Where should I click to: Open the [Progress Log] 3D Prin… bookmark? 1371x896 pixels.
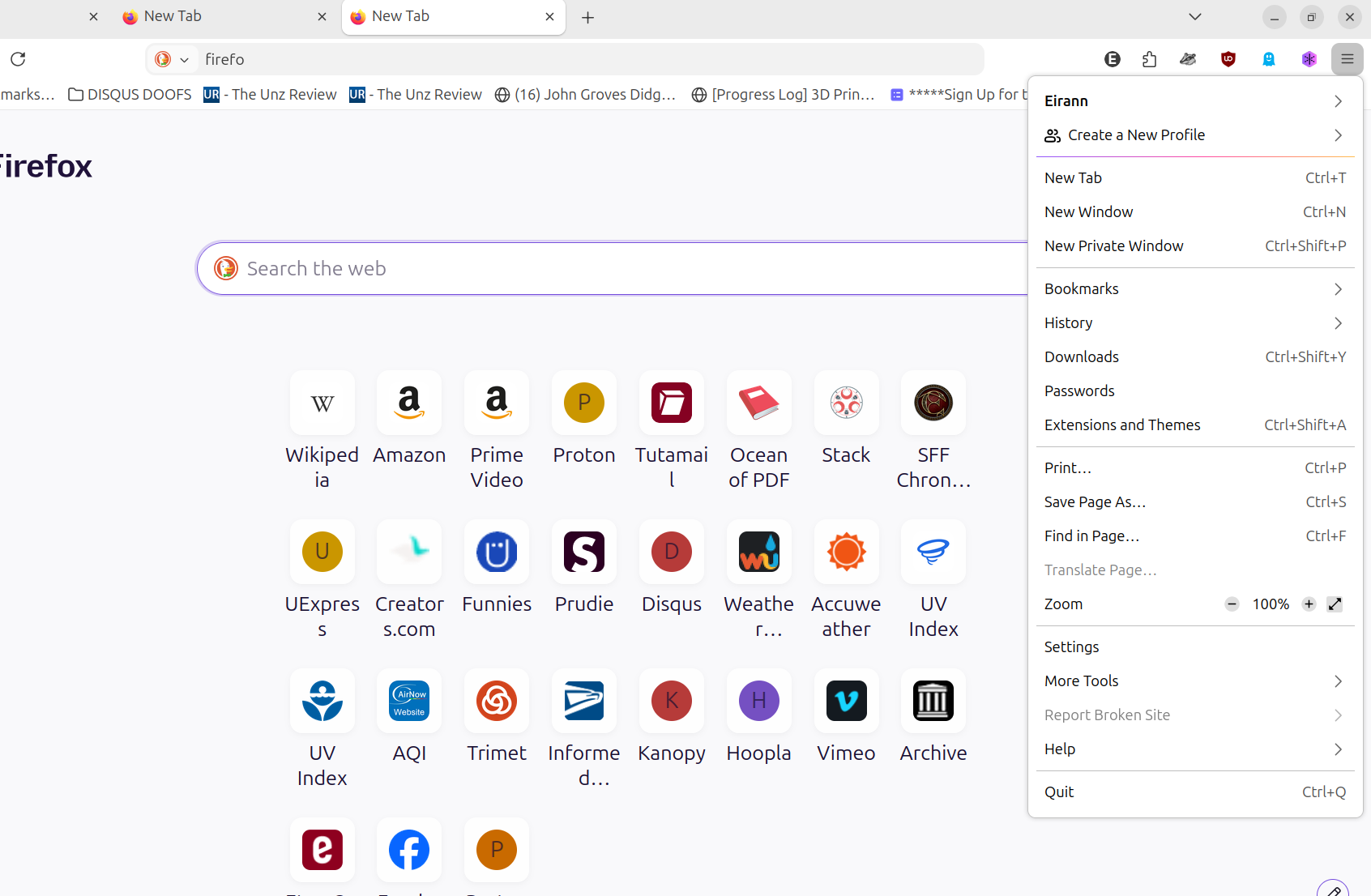784,95
